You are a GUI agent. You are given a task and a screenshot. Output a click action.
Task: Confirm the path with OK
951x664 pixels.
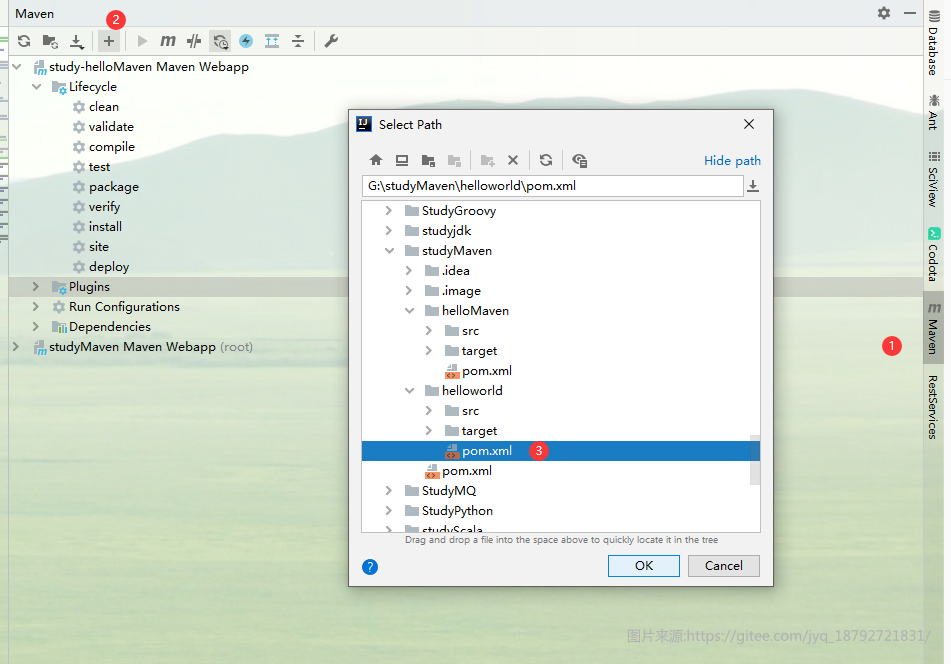(x=644, y=566)
